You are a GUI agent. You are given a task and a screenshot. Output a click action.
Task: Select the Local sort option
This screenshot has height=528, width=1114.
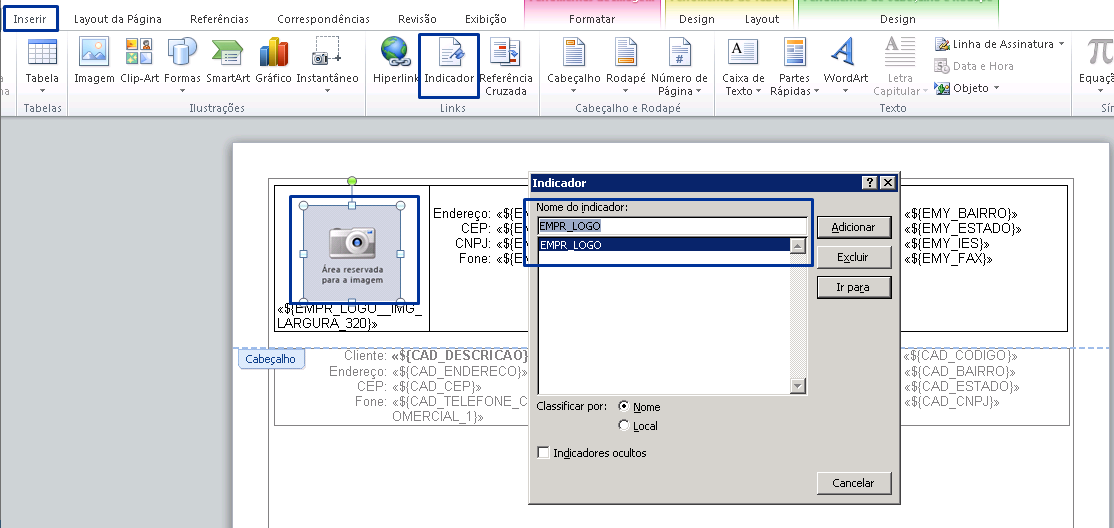625,426
